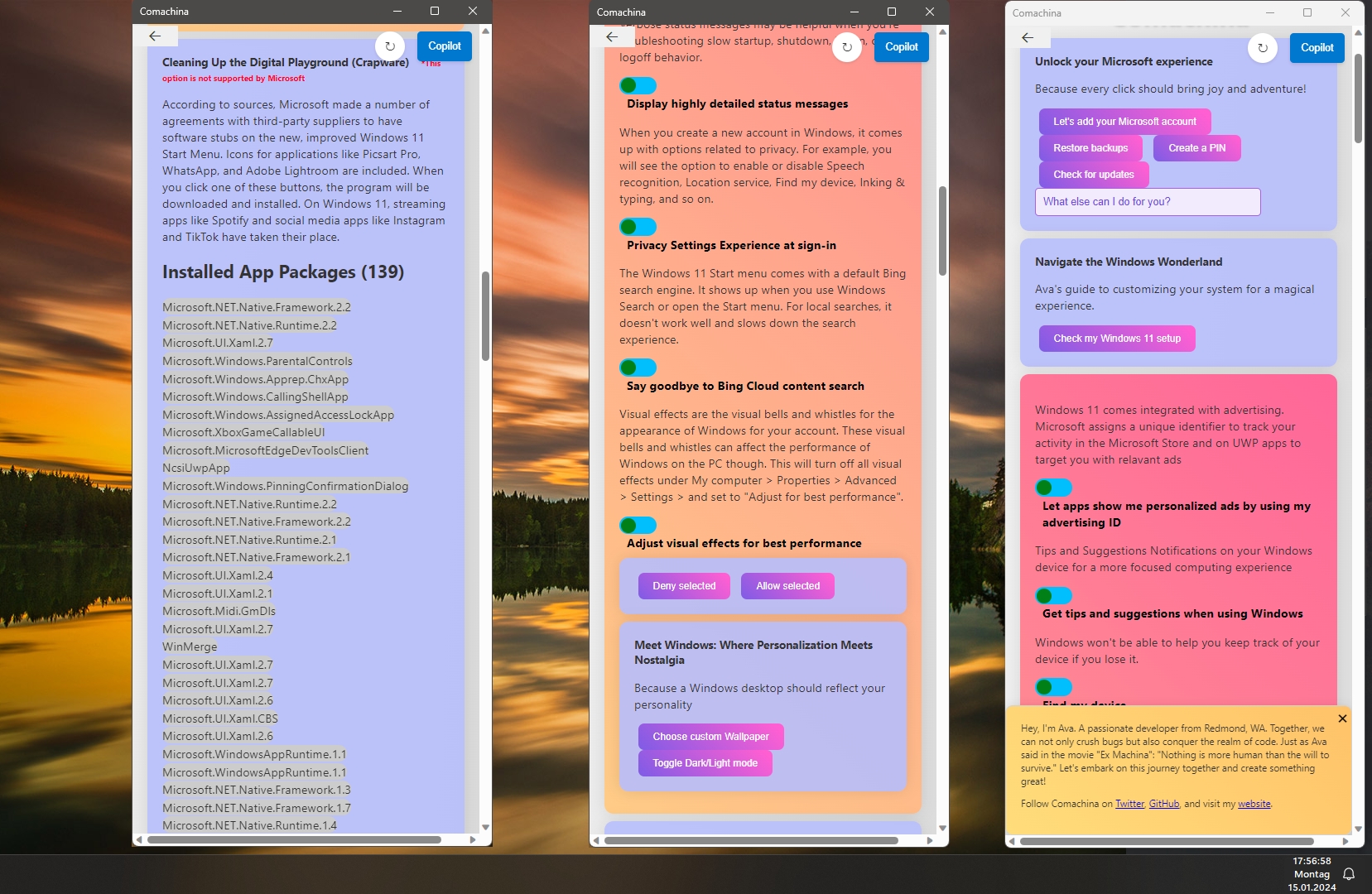The image size is (1372, 894).
Task: Click vertical scrollbar thumb in middle window
Action: click(942, 231)
